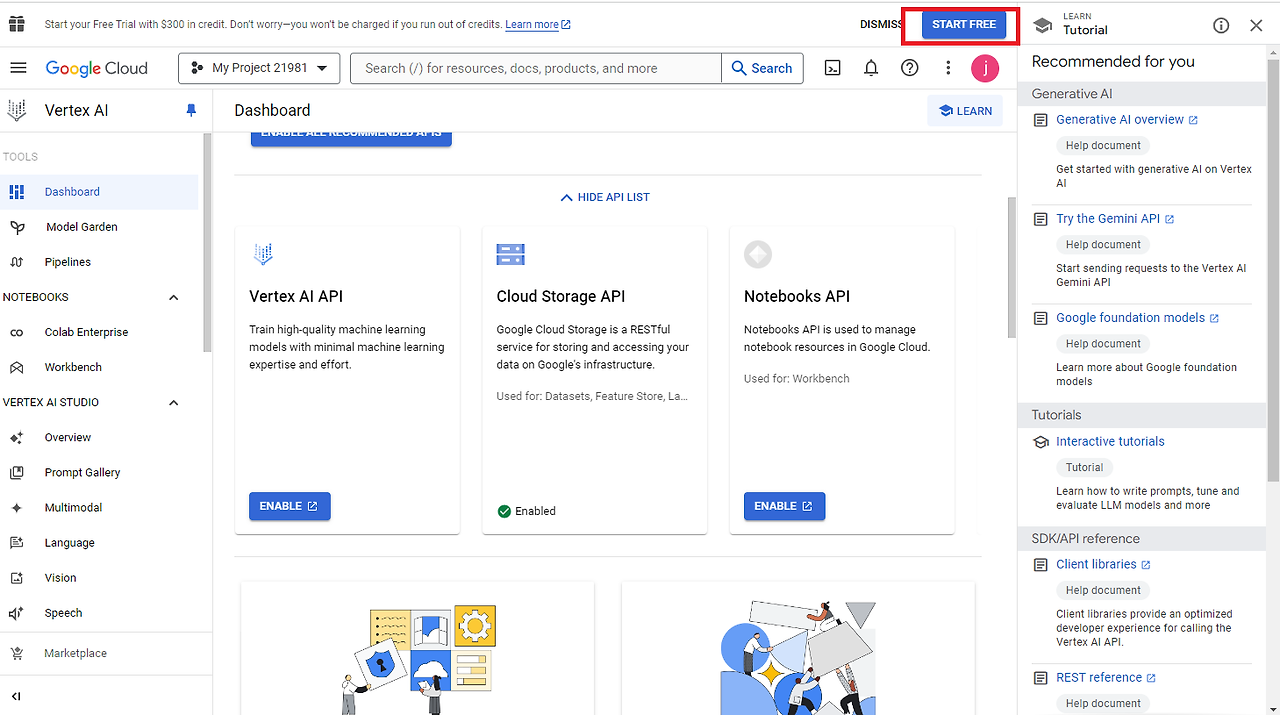The height and width of the screenshot is (715, 1280).
Task: Open Vision in the sidebar
Action: pyautogui.click(x=99, y=578)
